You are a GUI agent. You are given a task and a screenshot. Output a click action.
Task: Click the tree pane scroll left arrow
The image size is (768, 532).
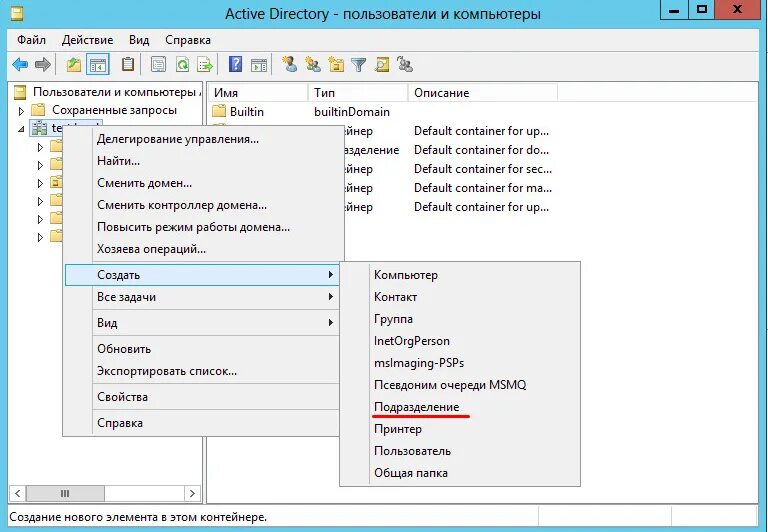coord(18,493)
